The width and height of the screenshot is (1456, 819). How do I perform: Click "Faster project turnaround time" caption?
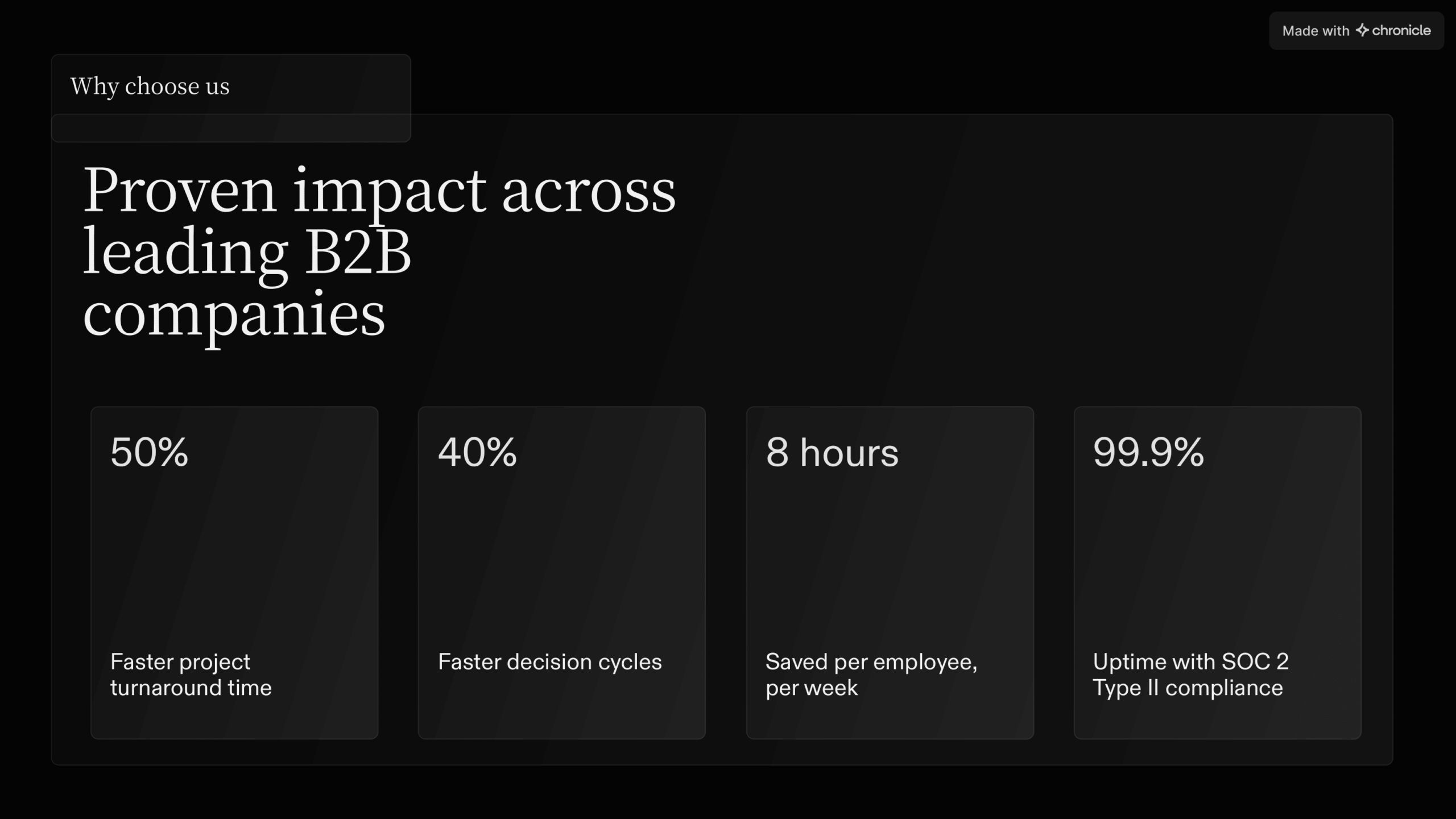(191, 675)
